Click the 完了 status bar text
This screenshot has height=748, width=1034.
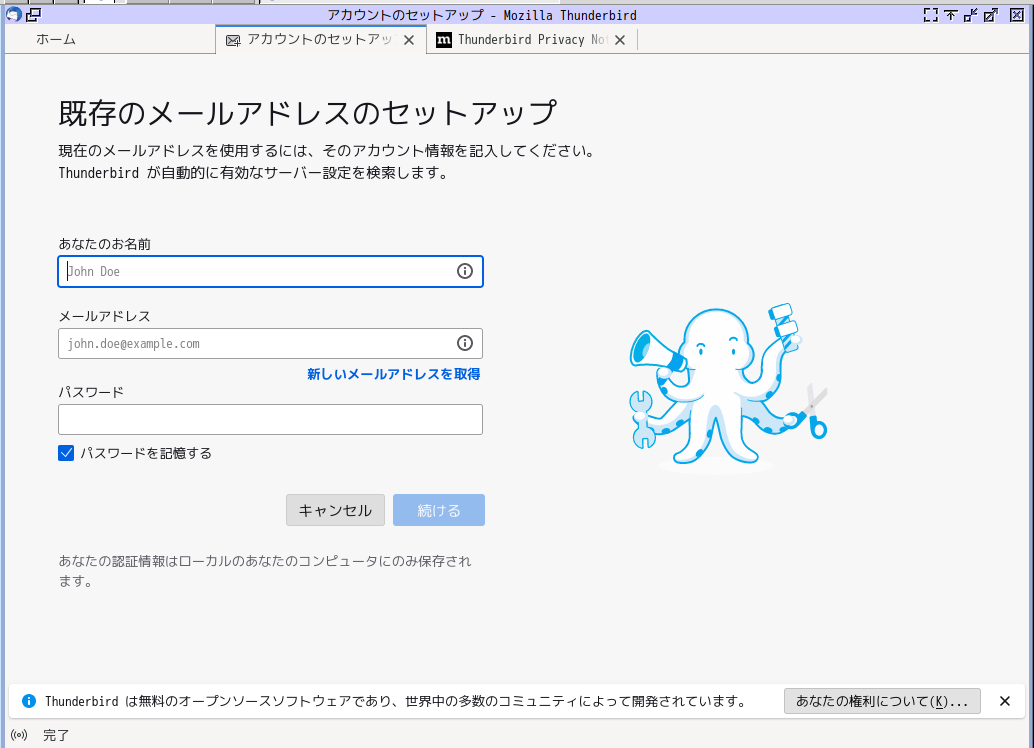coord(56,735)
